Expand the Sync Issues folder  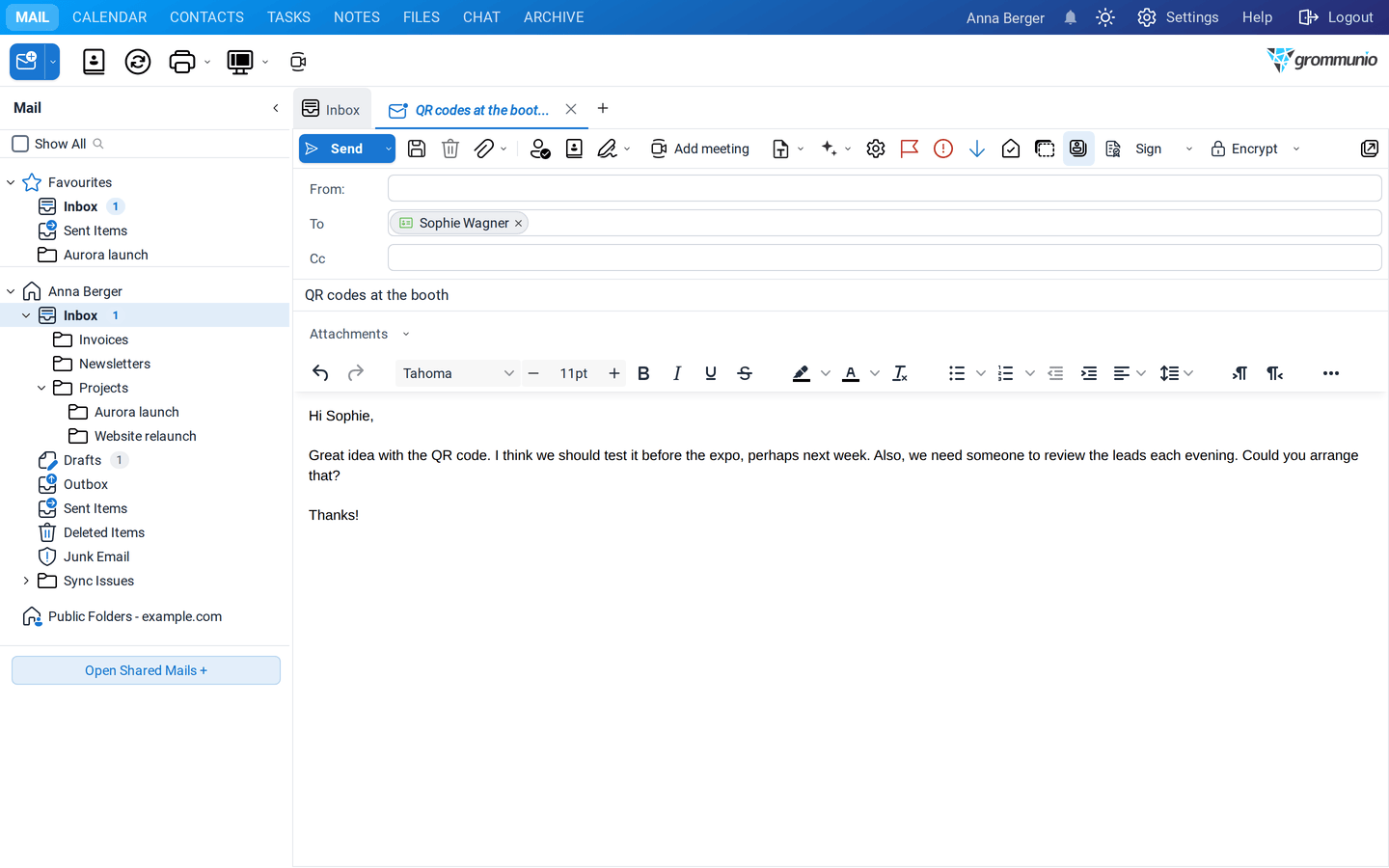click(26, 581)
